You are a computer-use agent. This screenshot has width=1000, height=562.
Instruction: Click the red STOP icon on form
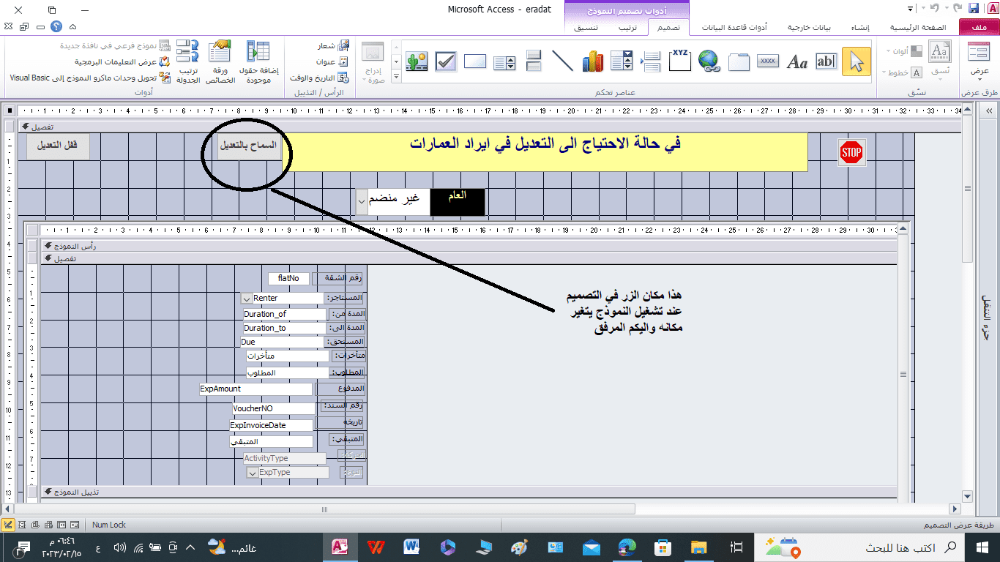(850, 152)
